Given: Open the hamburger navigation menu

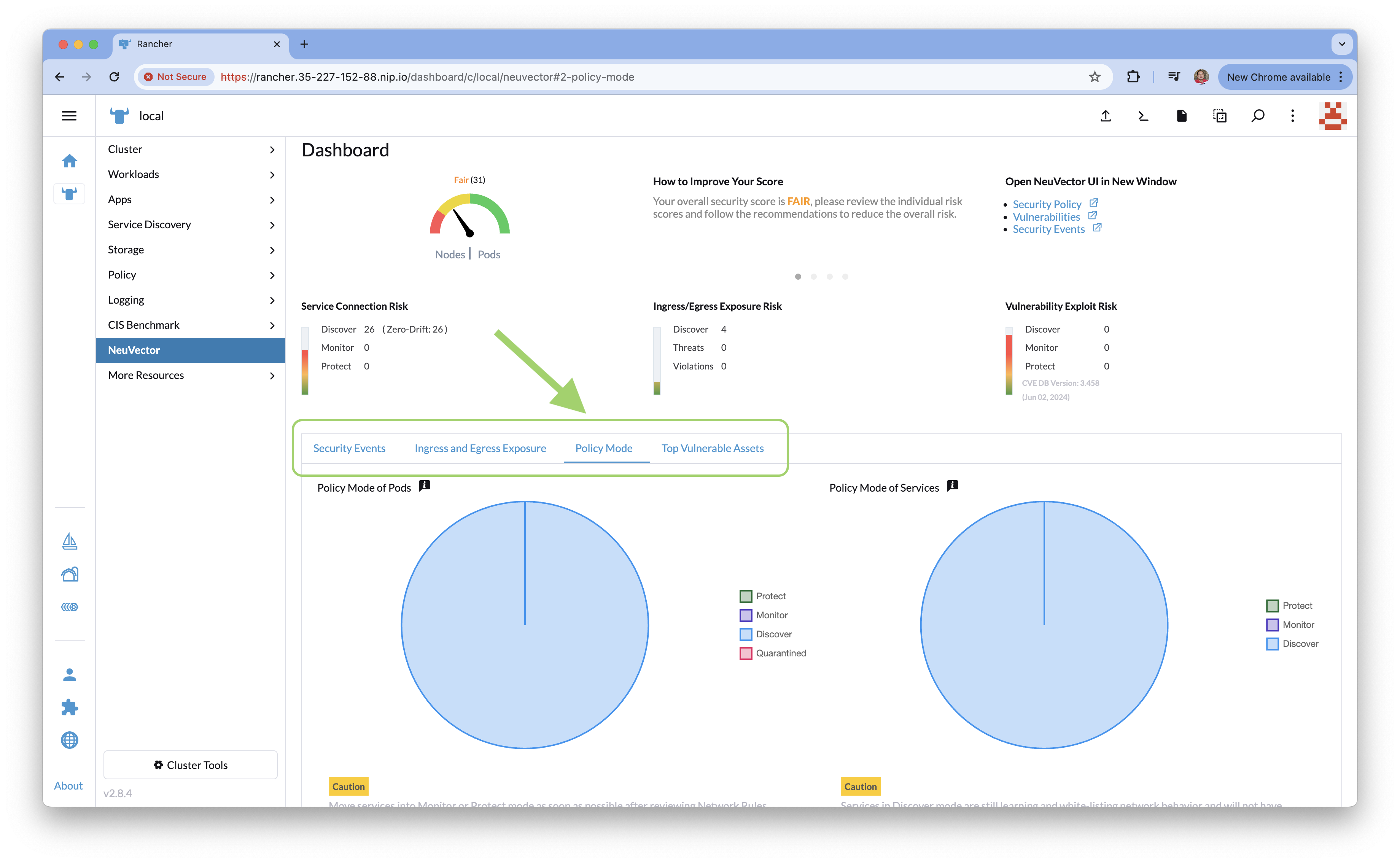Looking at the screenshot, I should [69, 116].
